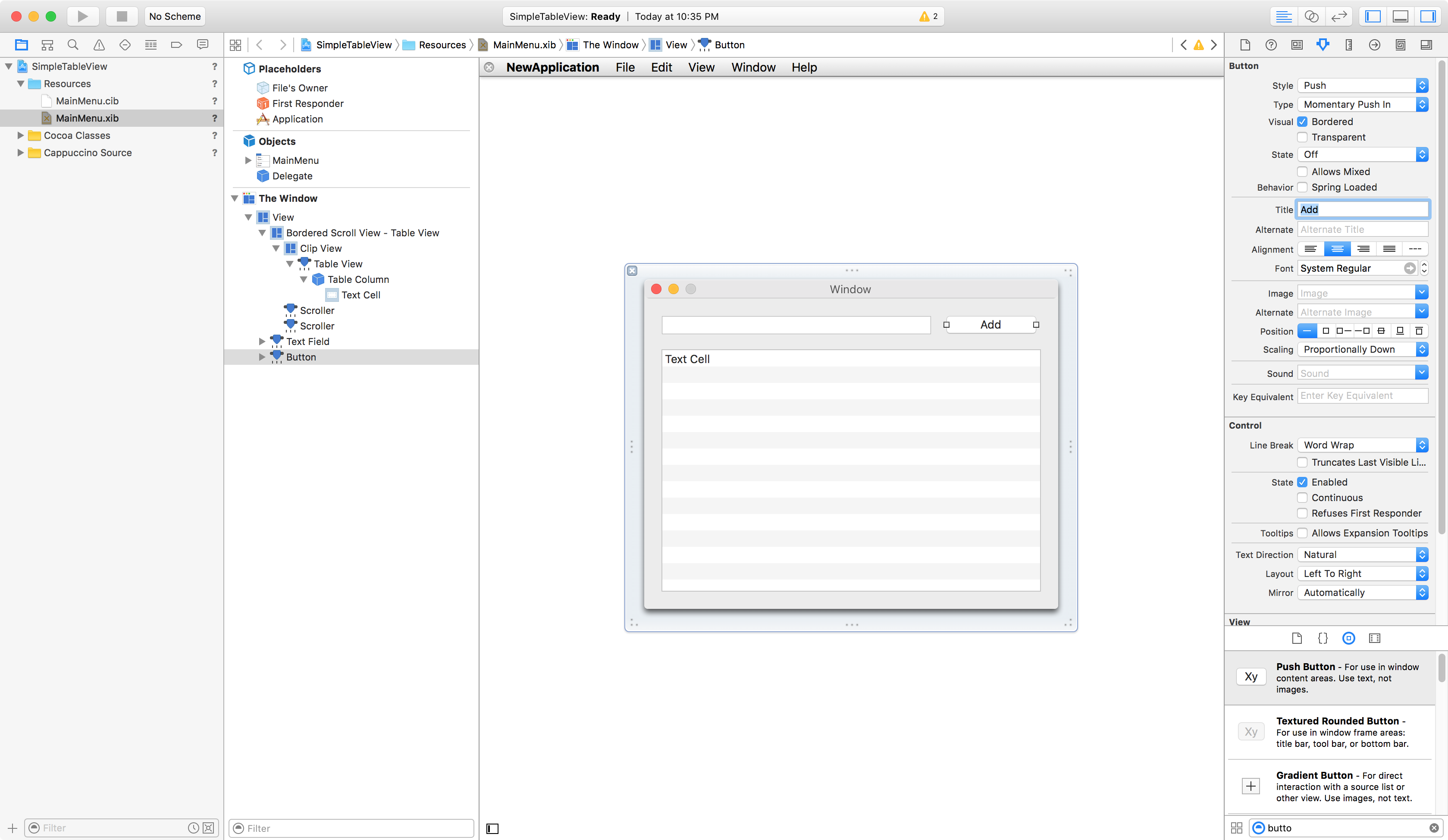Uncheck the Enabled state checkbox
Viewport: 1448px width, 840px height.
click(x=1303, y=482)
